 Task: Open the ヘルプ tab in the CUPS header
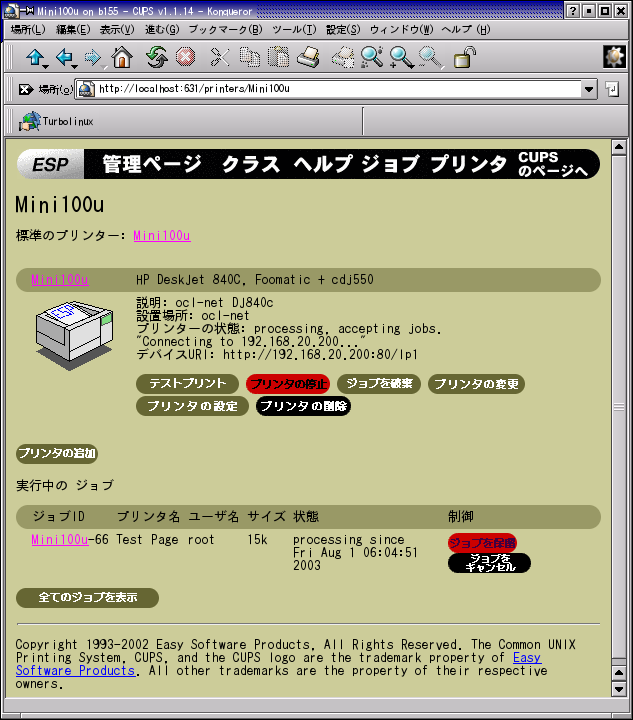pos(323,164)
